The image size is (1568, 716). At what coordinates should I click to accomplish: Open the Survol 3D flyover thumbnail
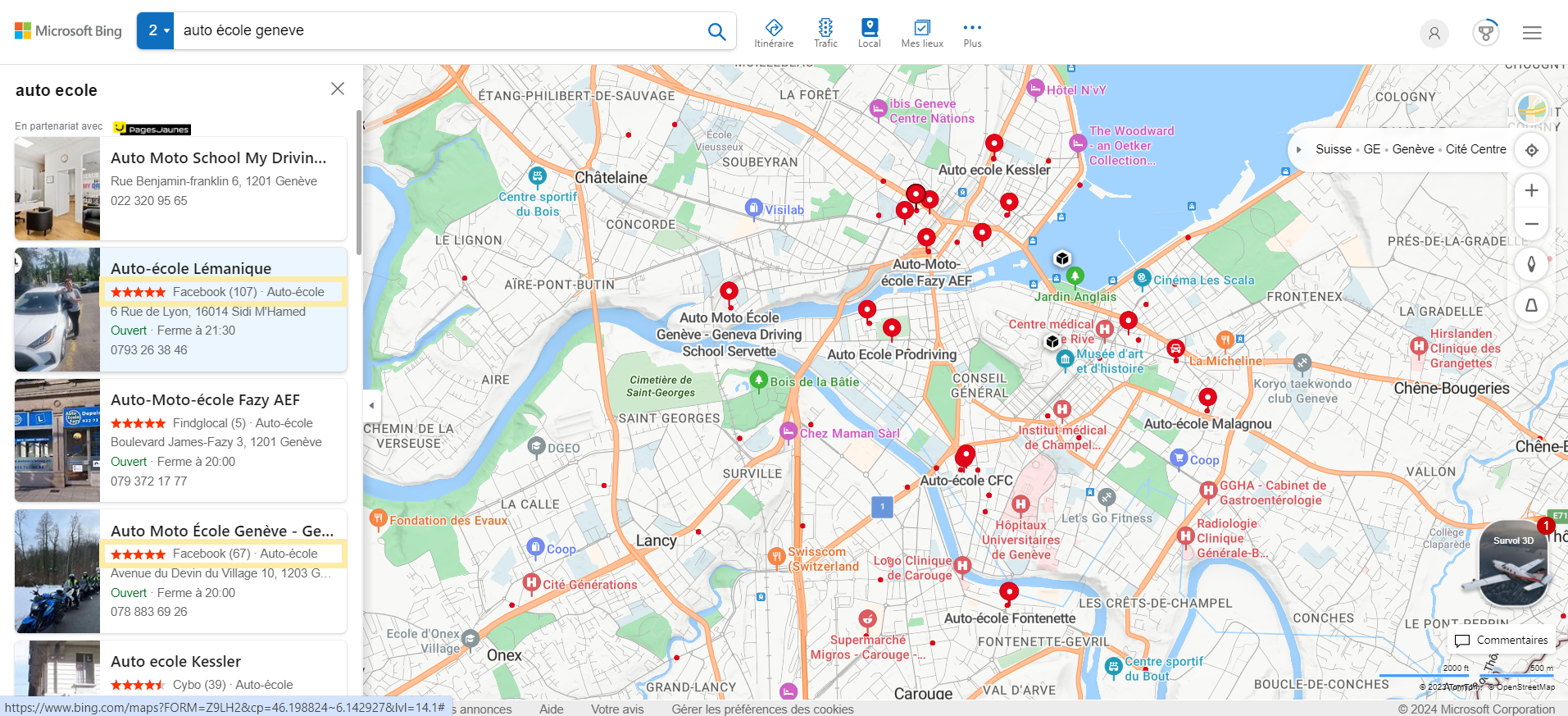coord(1512,563)
